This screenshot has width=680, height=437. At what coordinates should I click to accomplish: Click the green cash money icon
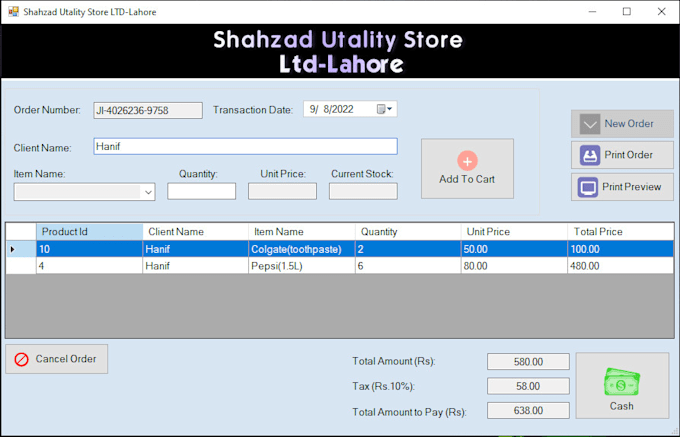coord(621,382)
